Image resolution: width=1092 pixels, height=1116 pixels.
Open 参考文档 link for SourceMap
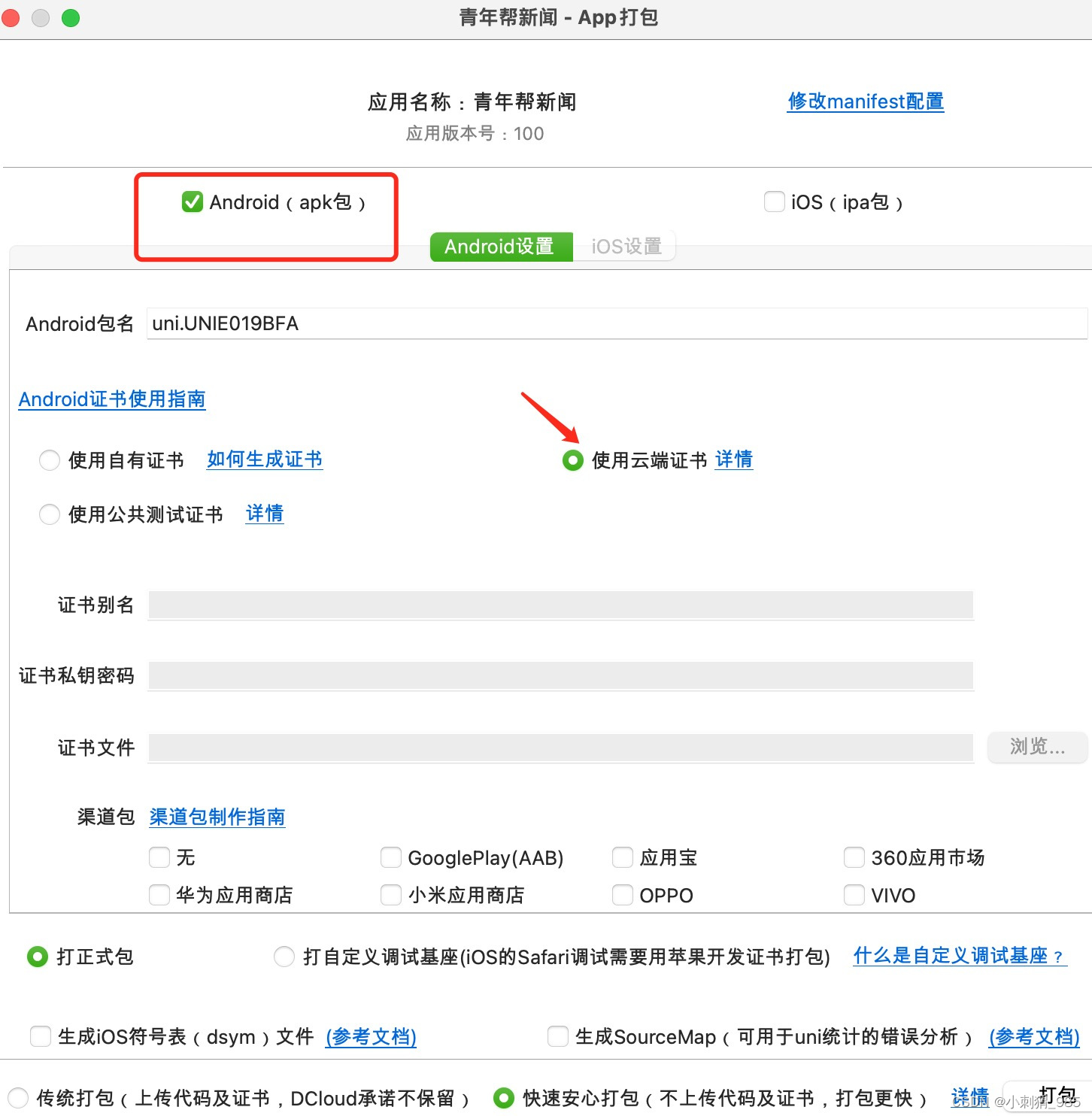[x=1034, y=1037]
